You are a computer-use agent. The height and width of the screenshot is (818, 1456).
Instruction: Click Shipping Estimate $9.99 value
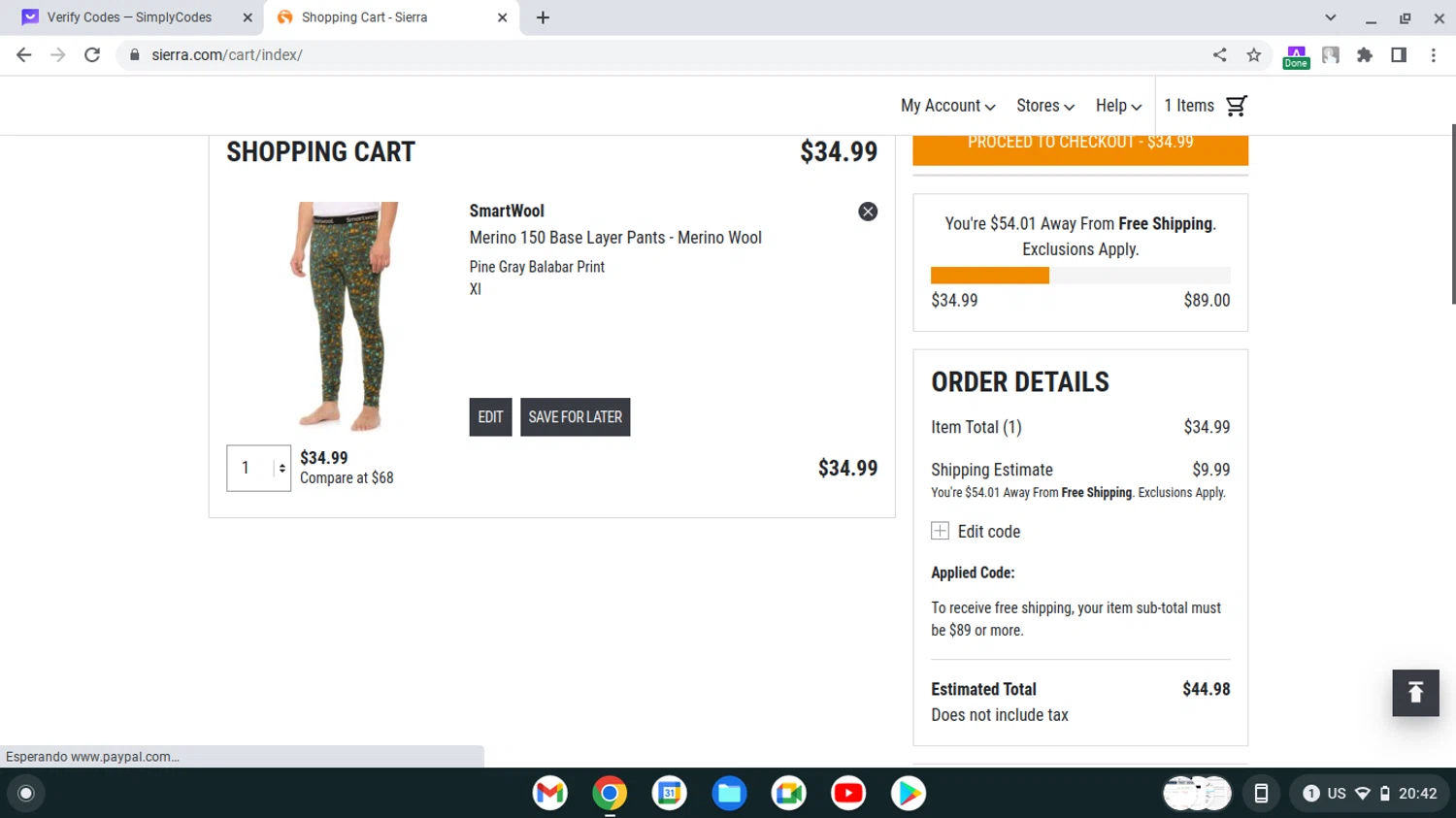tap(1211, 470)
